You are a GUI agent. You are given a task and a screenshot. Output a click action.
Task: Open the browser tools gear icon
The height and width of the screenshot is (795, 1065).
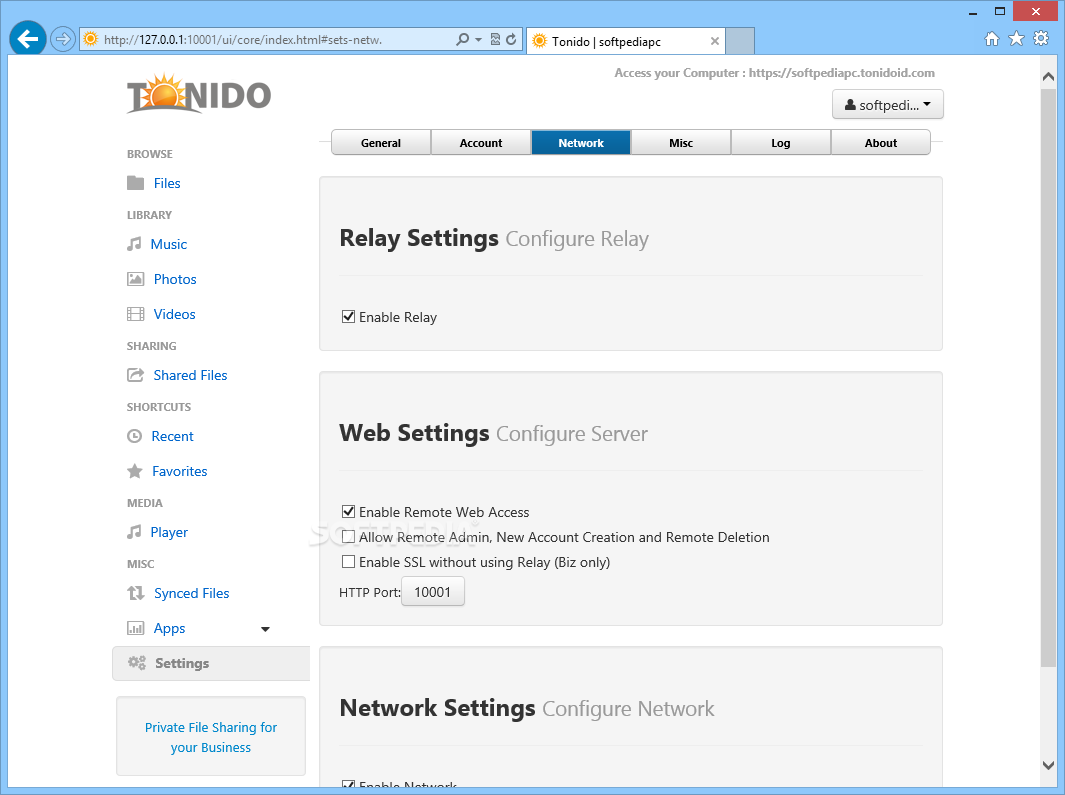click(x=1041, y=39)
